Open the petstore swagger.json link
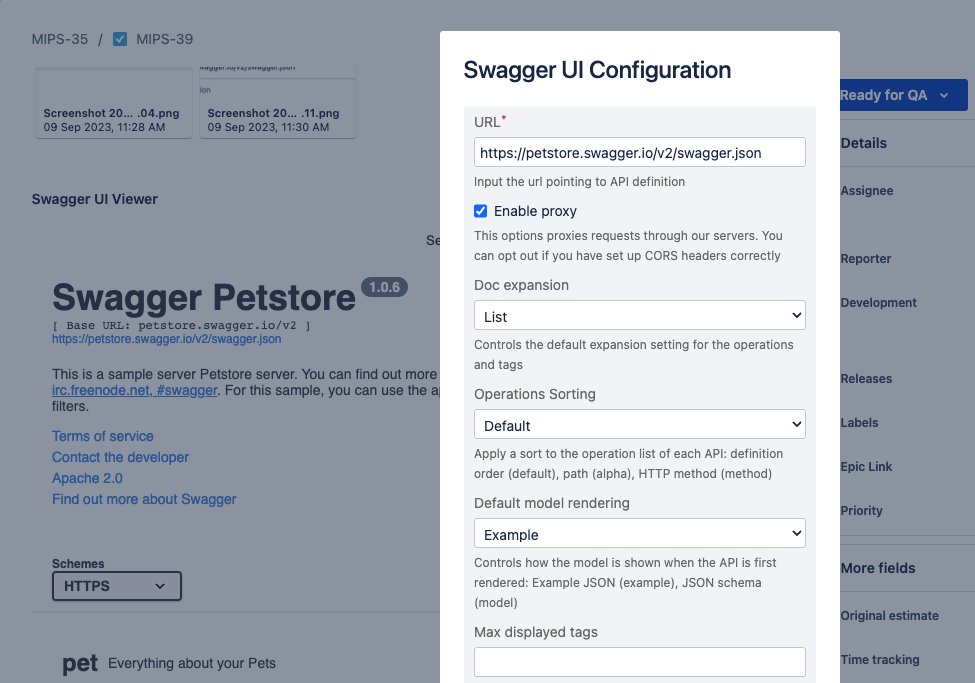Viewport: 975px width, 683px height. pyautogui.click(x=166, y=339)
